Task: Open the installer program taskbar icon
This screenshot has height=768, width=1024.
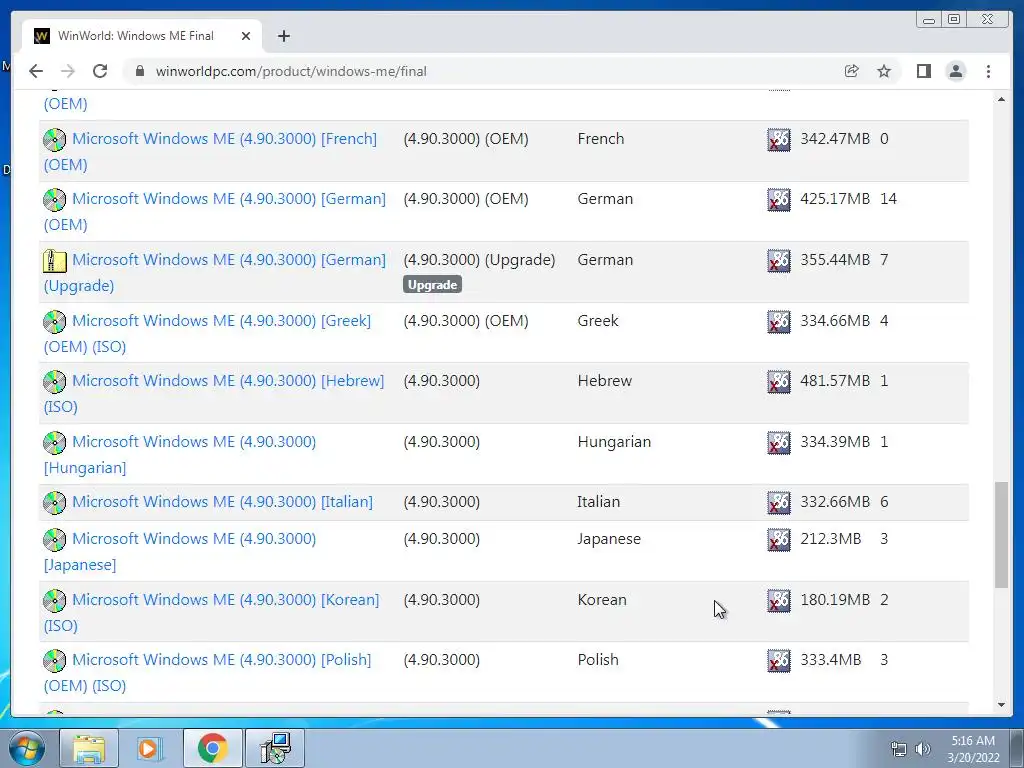Action: [x=275, y=748]
